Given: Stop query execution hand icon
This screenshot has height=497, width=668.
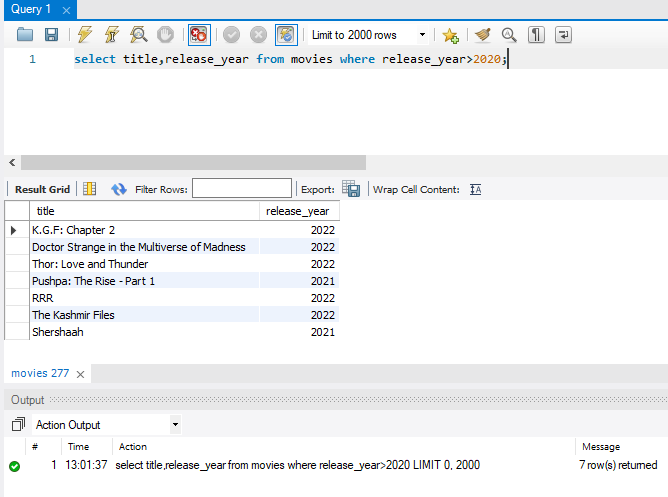Looking at the screenshot, I should (x=165, y=34).
